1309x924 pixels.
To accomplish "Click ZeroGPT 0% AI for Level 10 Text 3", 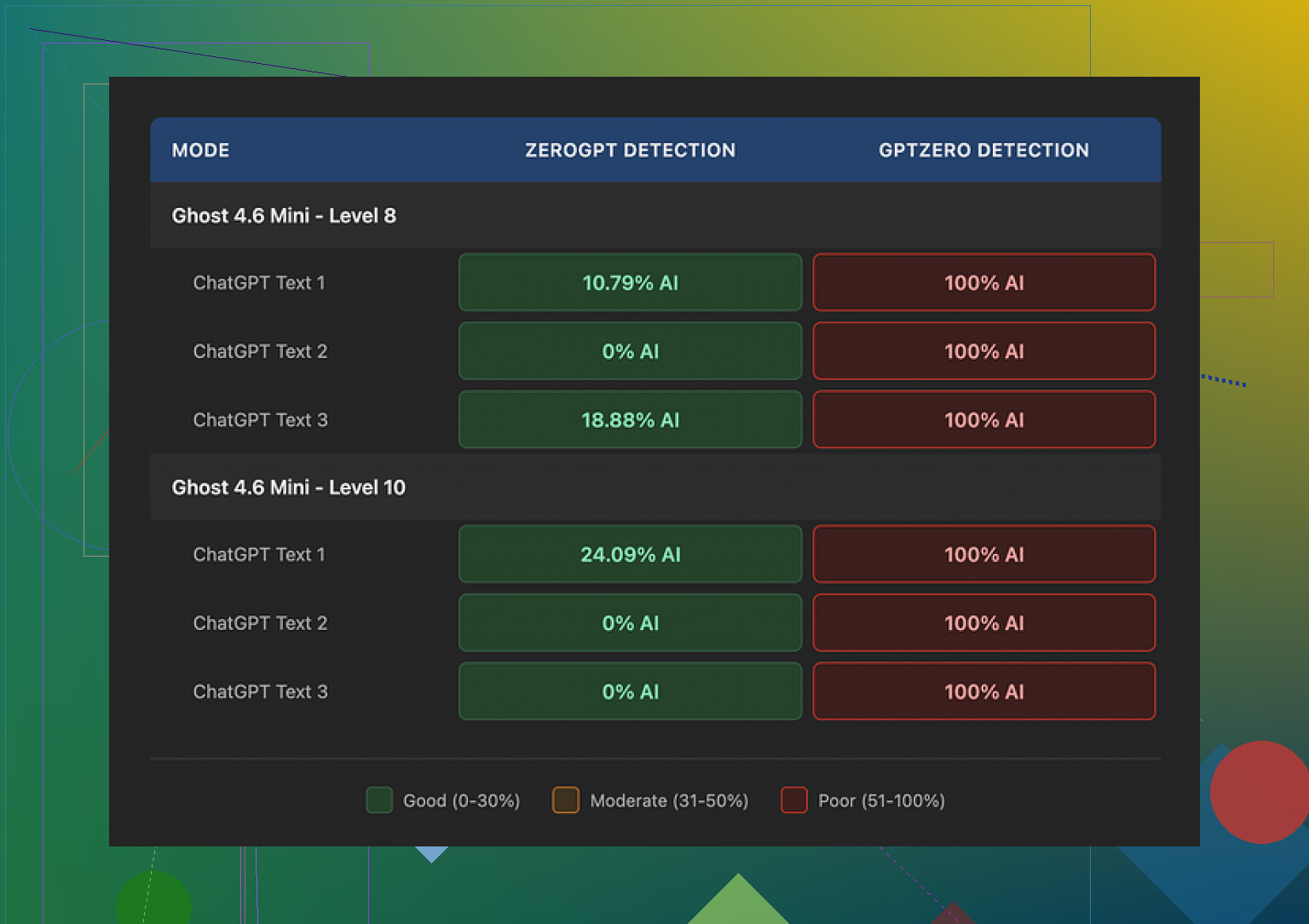I will click(x=630, y=692).
